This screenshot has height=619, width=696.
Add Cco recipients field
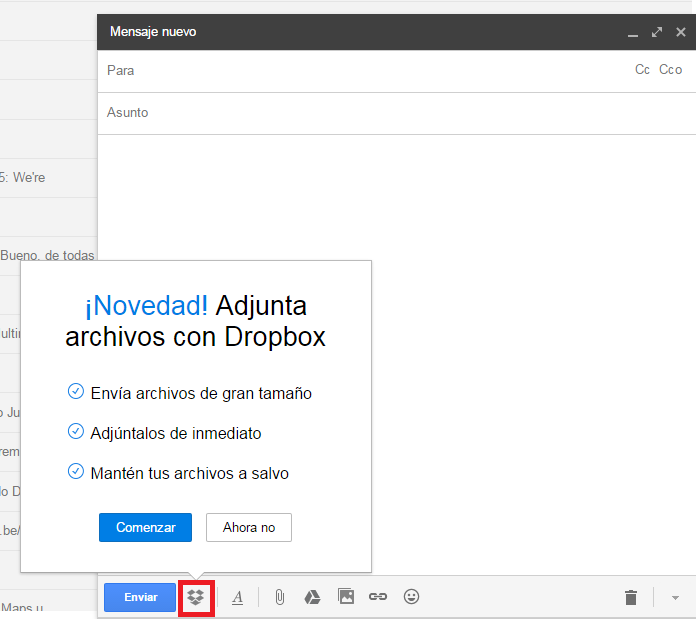(670, 70)
